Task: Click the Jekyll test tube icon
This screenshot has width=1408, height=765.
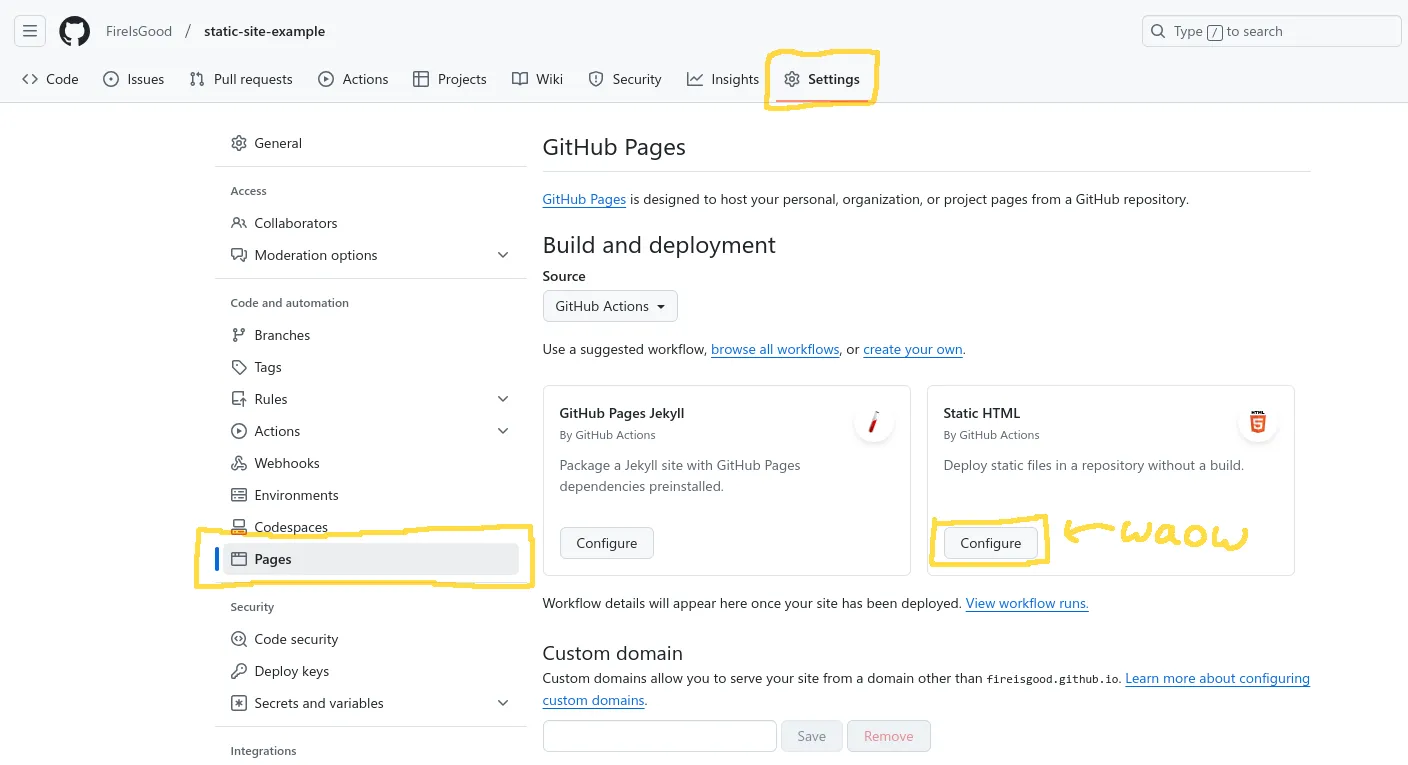Action: click(874, 423)
